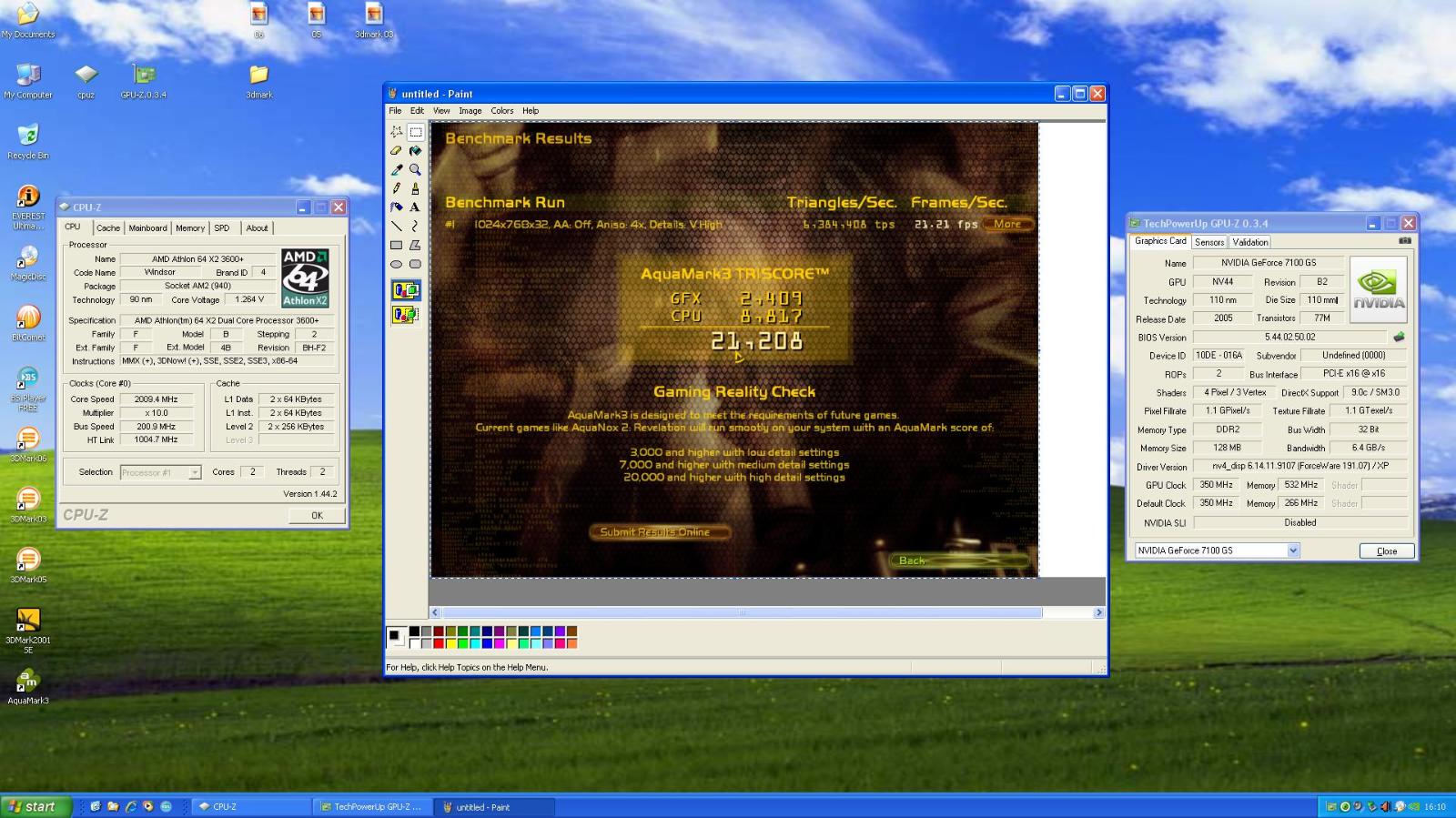Switch to the Sensors tab in GPU-Z
This screenshot has width=1456, height=818.
1209,242
